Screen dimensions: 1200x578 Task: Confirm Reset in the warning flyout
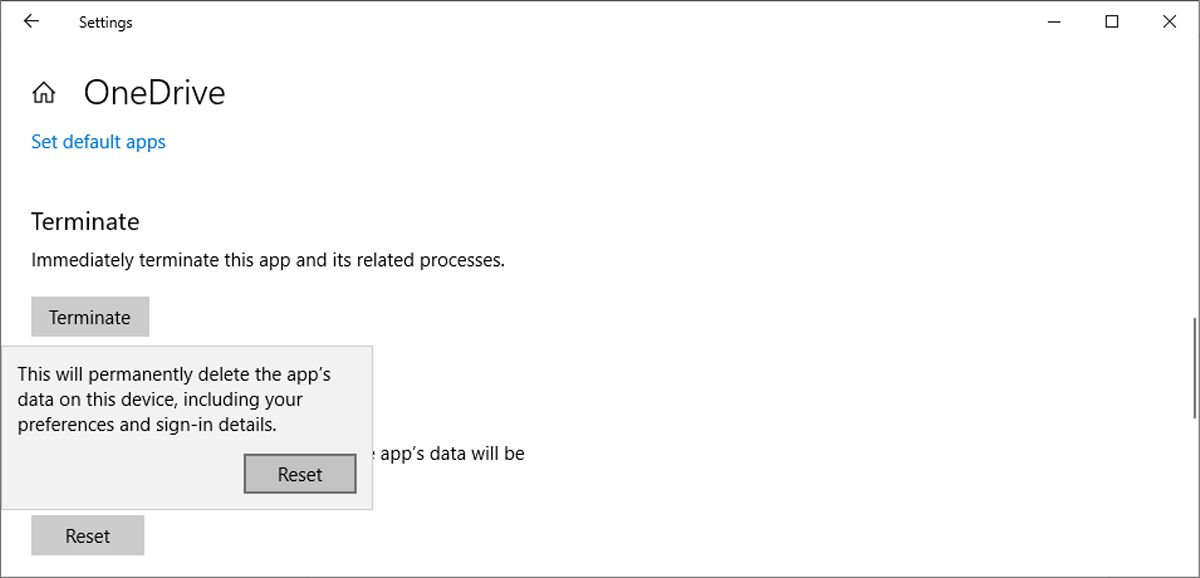pos(300,474)
